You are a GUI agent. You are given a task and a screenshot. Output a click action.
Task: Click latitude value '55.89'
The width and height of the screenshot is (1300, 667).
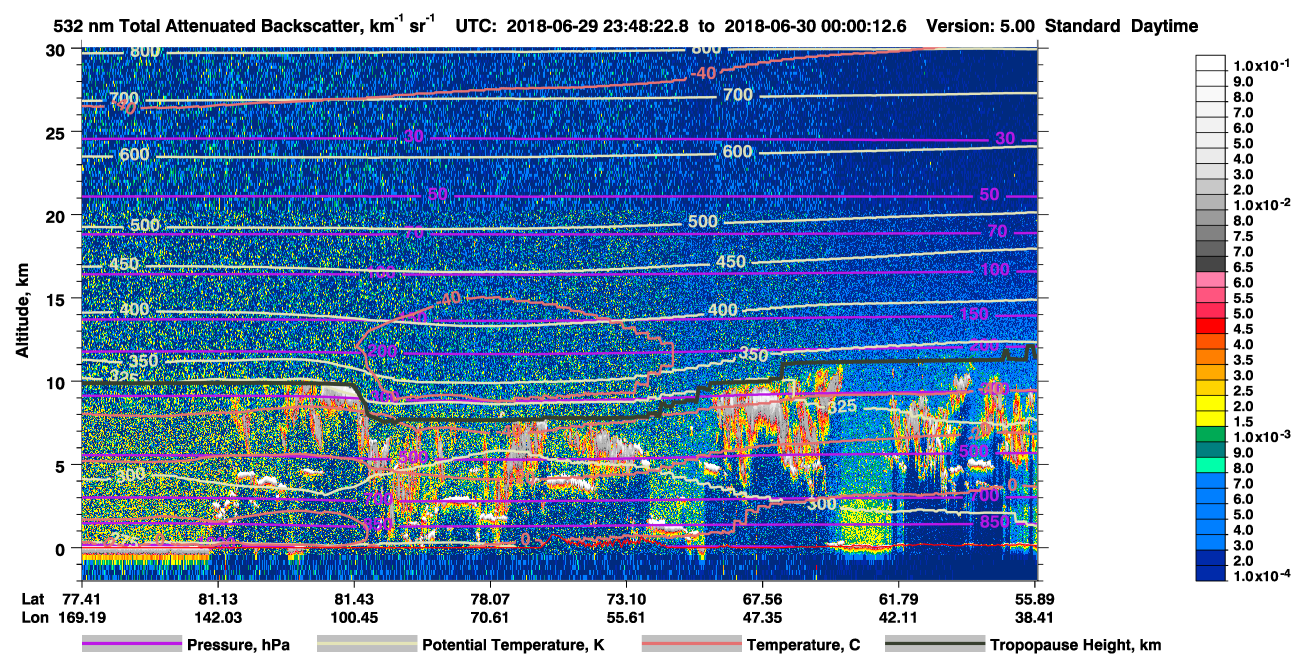(x=1037, y=599)
